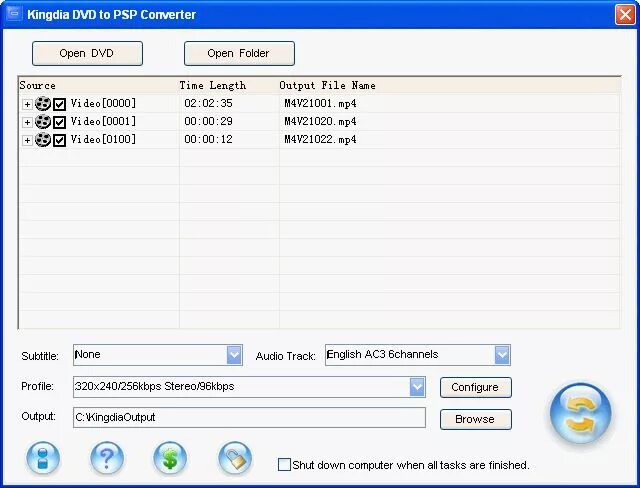Click the padlock register icon
The image size is (640, 488).
235,458
